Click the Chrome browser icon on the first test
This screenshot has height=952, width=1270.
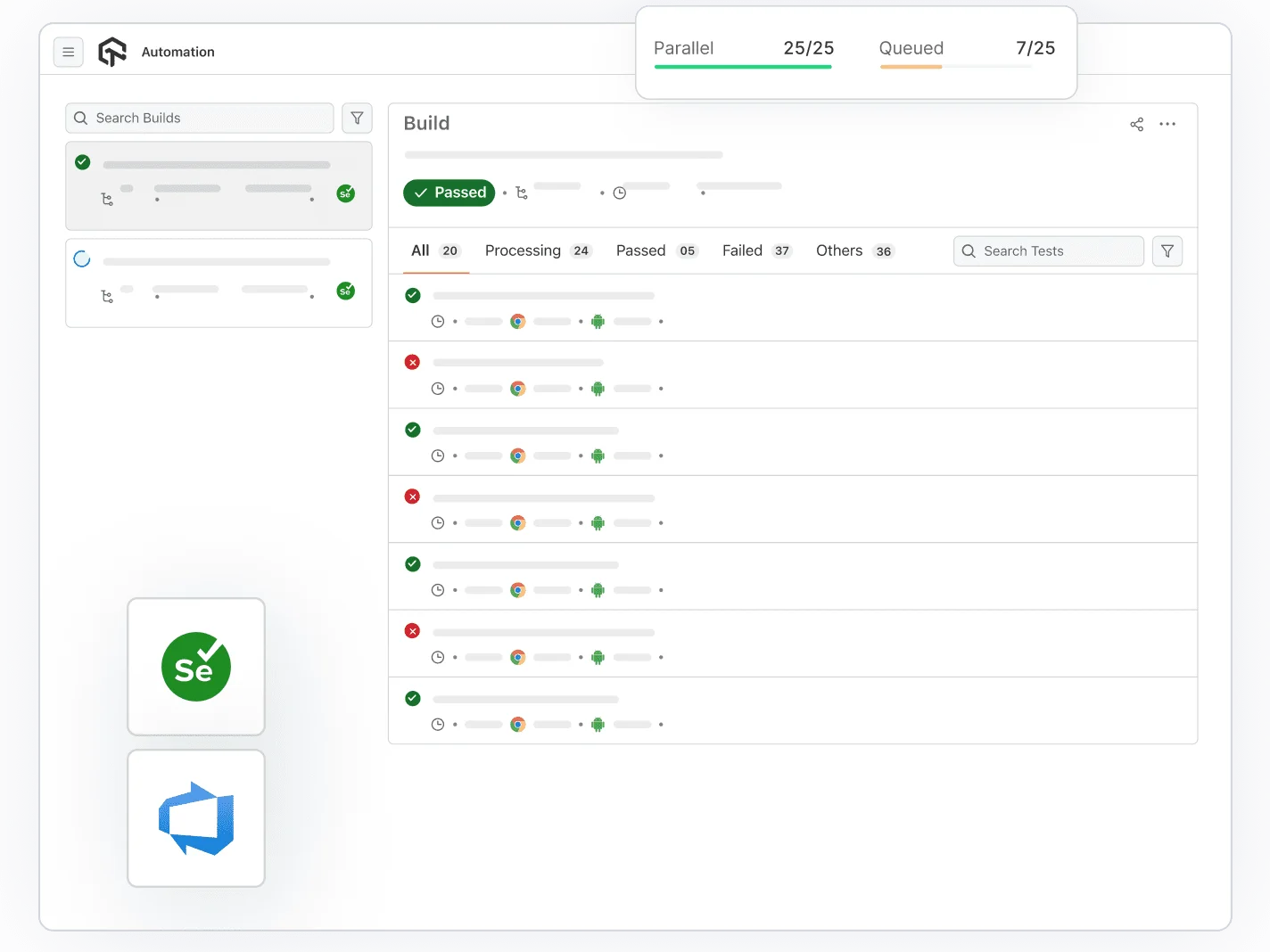[x=518, y=321]
